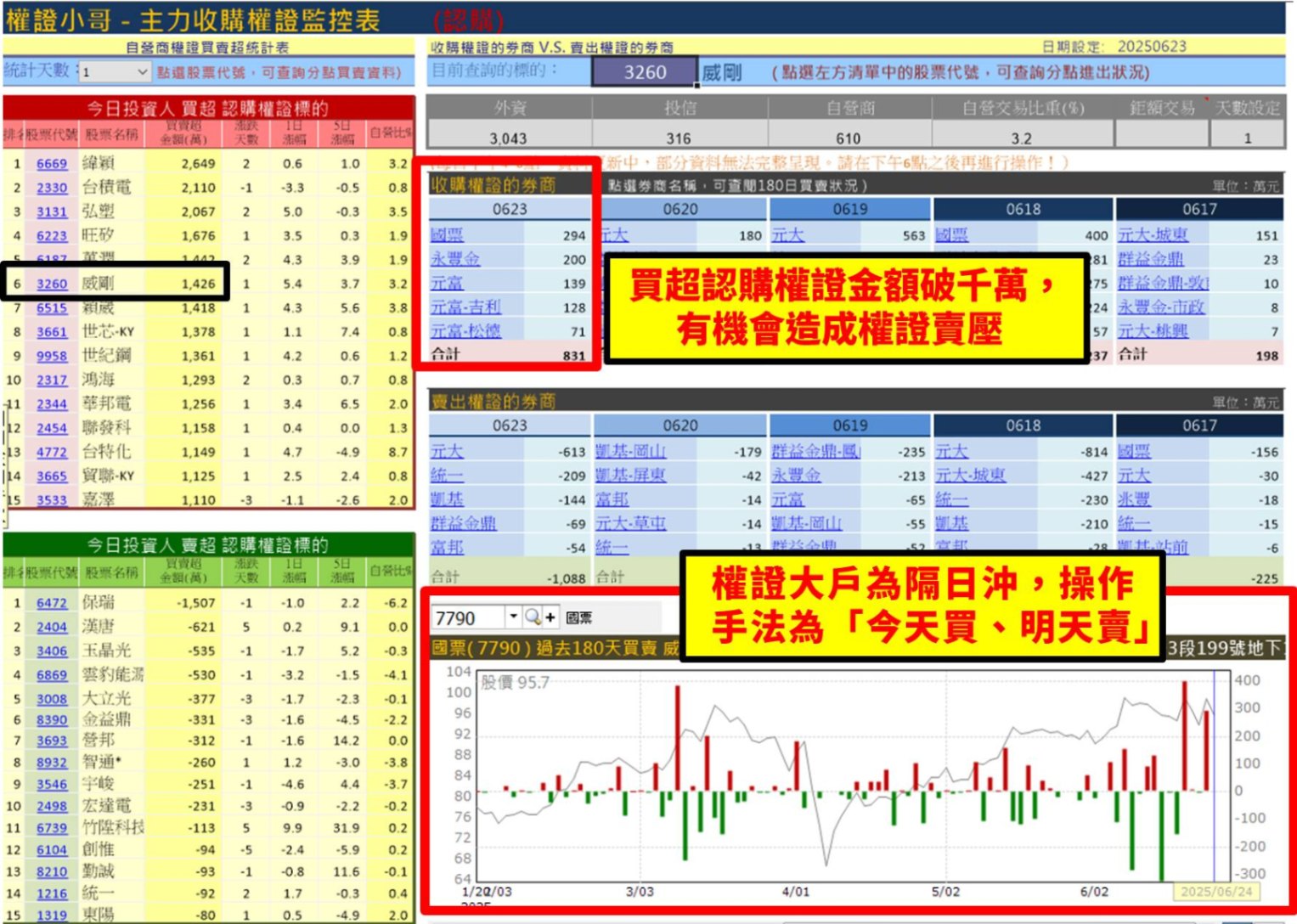This screenshot has width=1297, height=924.
Task: Click 凱基-屏東 broker in 0620 sellers column
Action: point(630,476)
